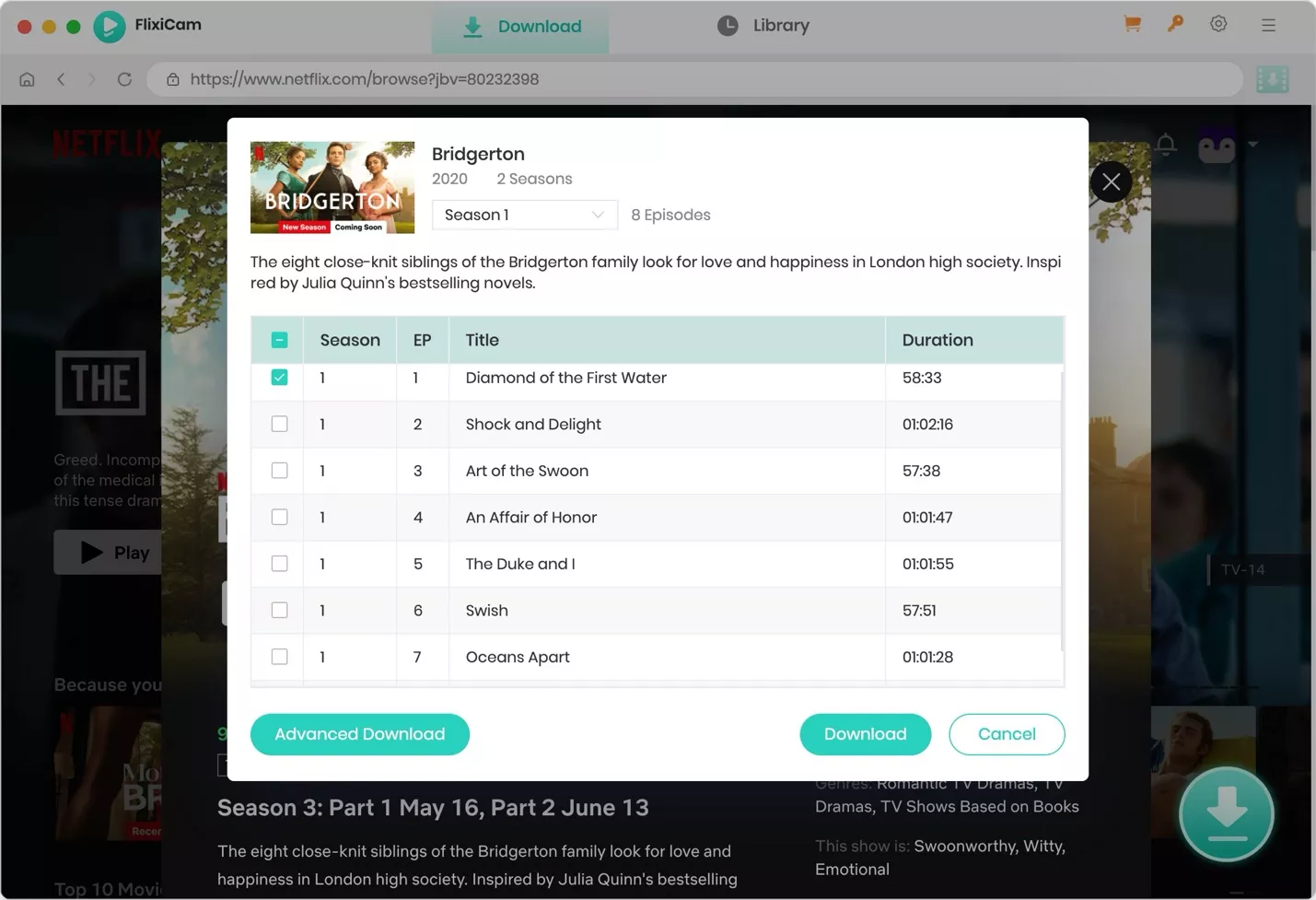Click the Netflix URL address field
Viewport: 1316px width, 900px height.
point(700,79)
